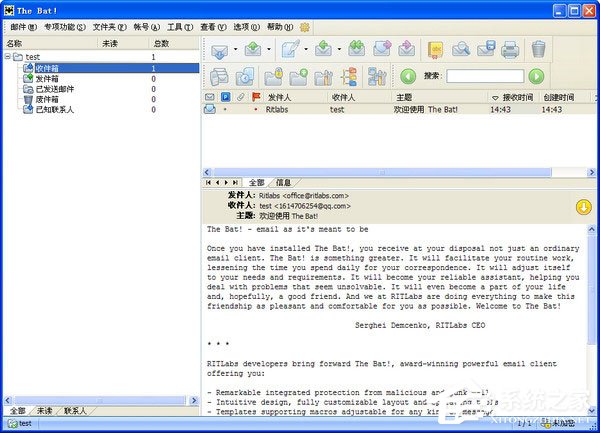Click the yellow round download arrow icon
Screen dimensions: 600x433
click(584, 207)
